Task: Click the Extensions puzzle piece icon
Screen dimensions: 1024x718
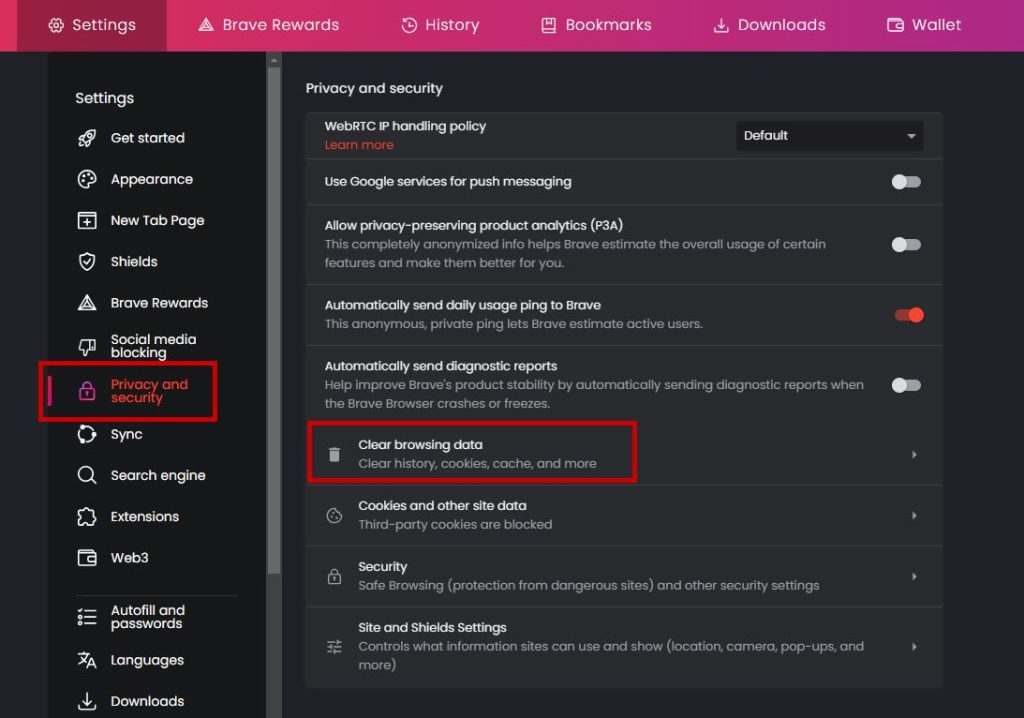Action: [x=87, y=516]
